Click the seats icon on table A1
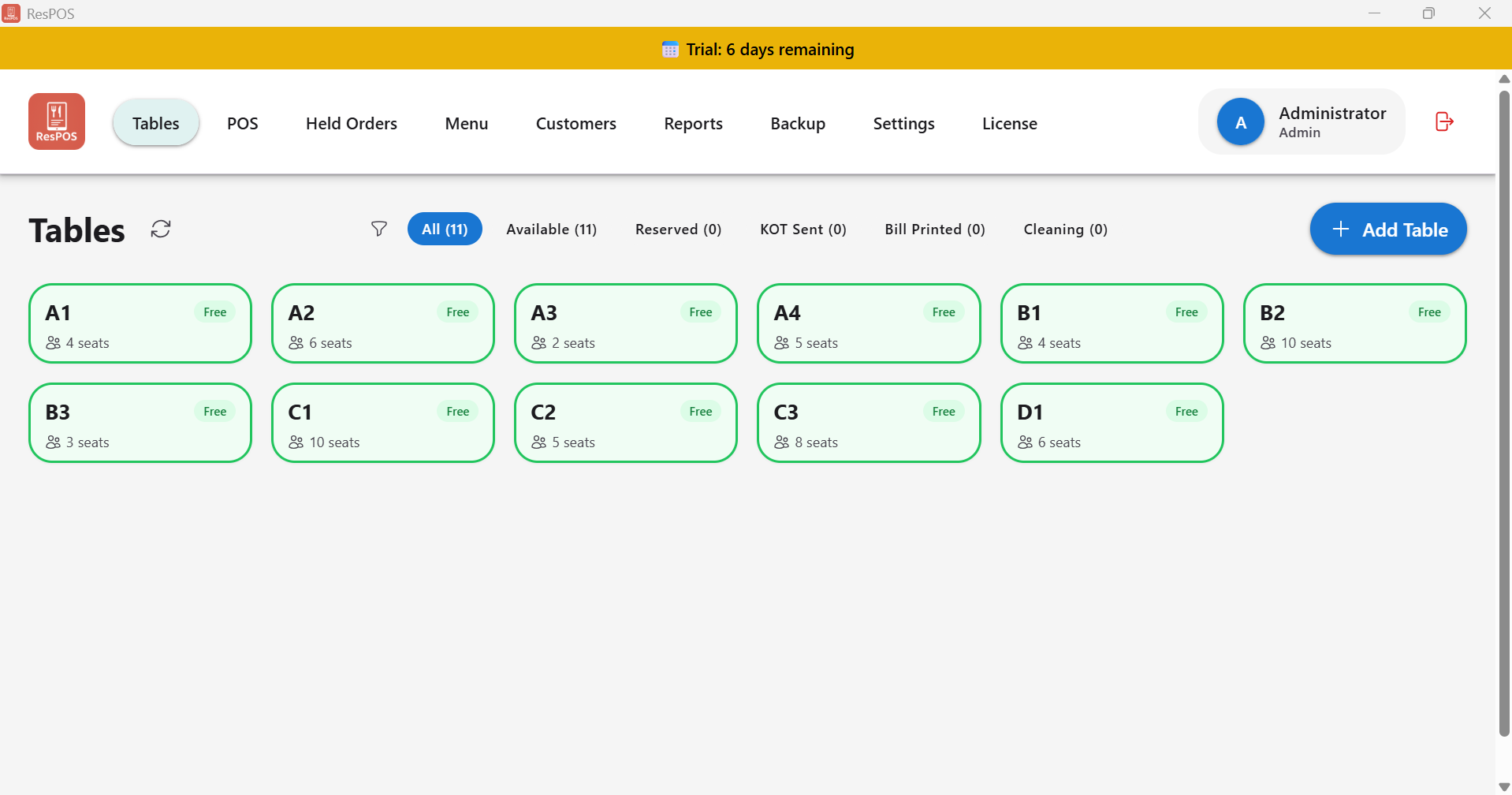The width and height of the screenshot is (1512, 795). 54,343
